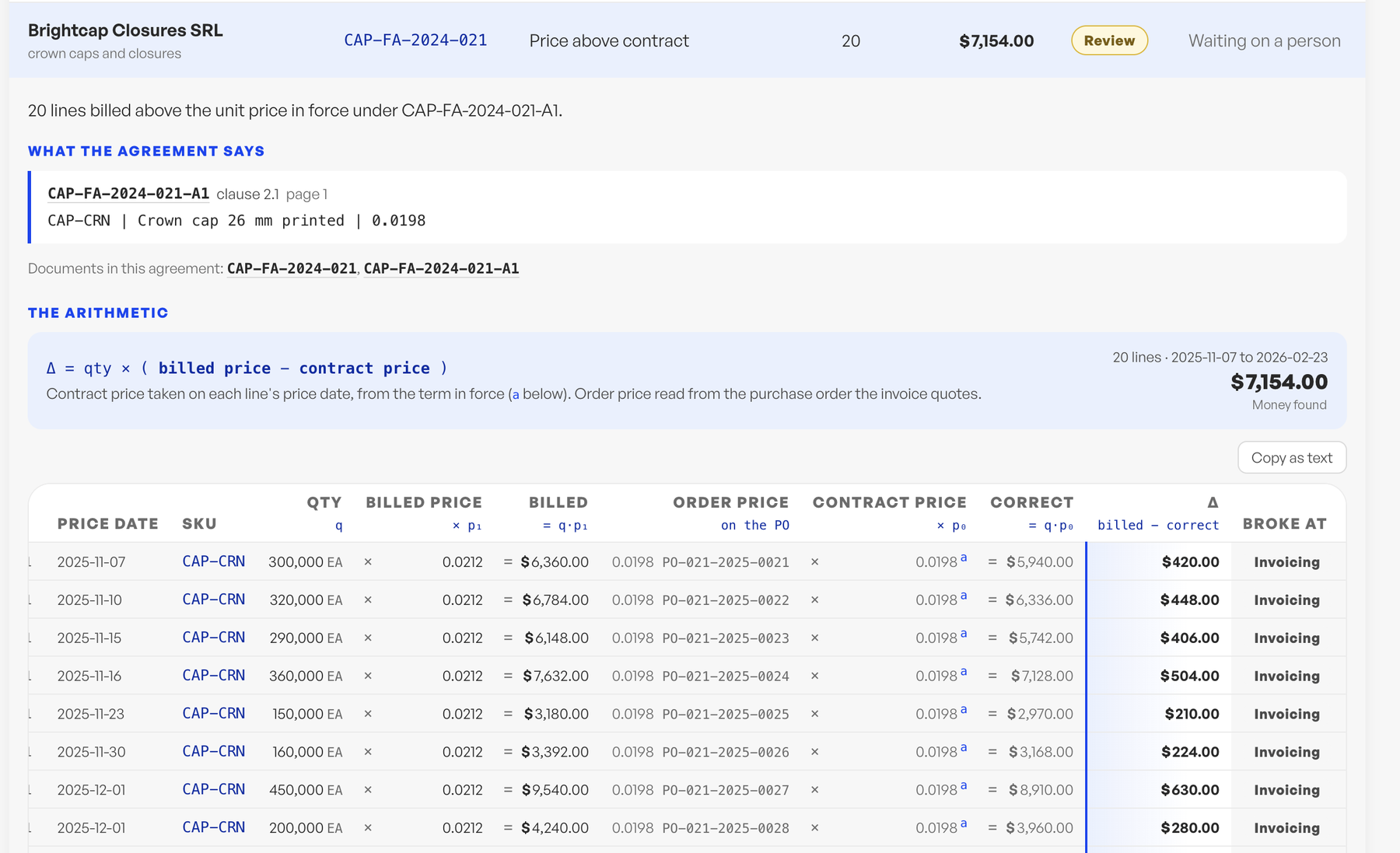Open CAP-CRN SKU in 2025-11-23 row

pyautogui.click(x=214, y=714)
